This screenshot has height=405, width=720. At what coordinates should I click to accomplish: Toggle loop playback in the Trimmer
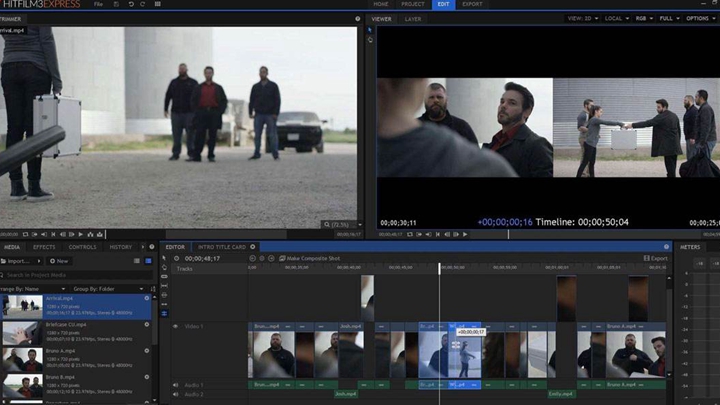(25, 234)
